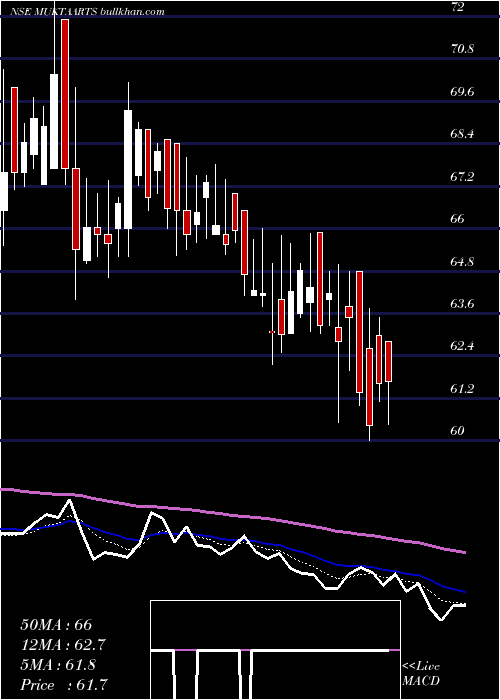
Task: Click the 67.2 price axis label
Action: tap(462, 177)
